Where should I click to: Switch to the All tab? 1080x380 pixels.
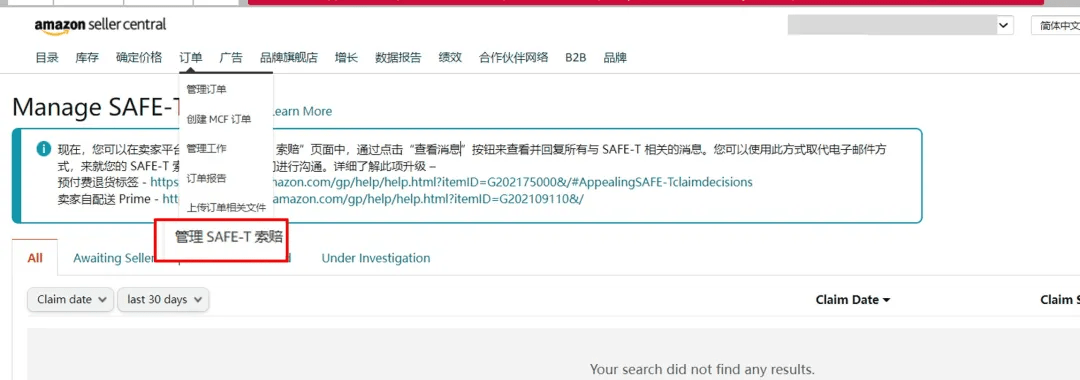(35, 258)
